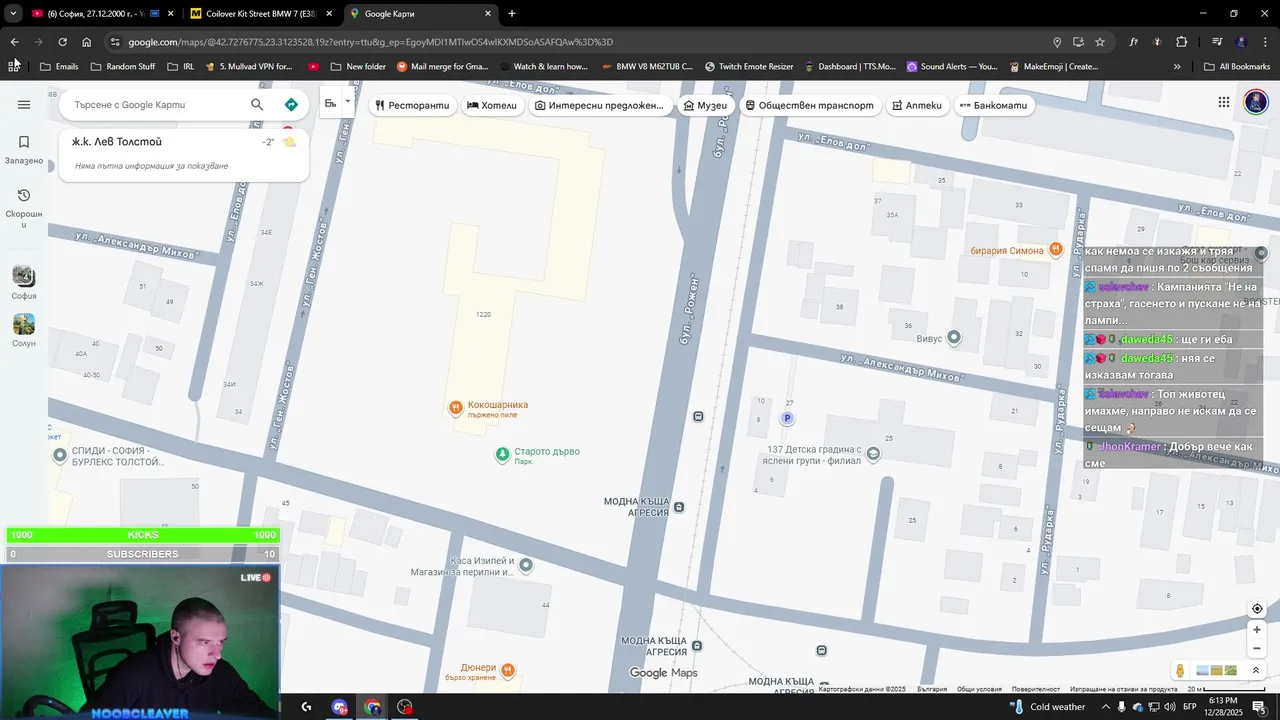Filter by Ресторанти chip
Screen dimensions: 1280x720
[x=412, y=105]
